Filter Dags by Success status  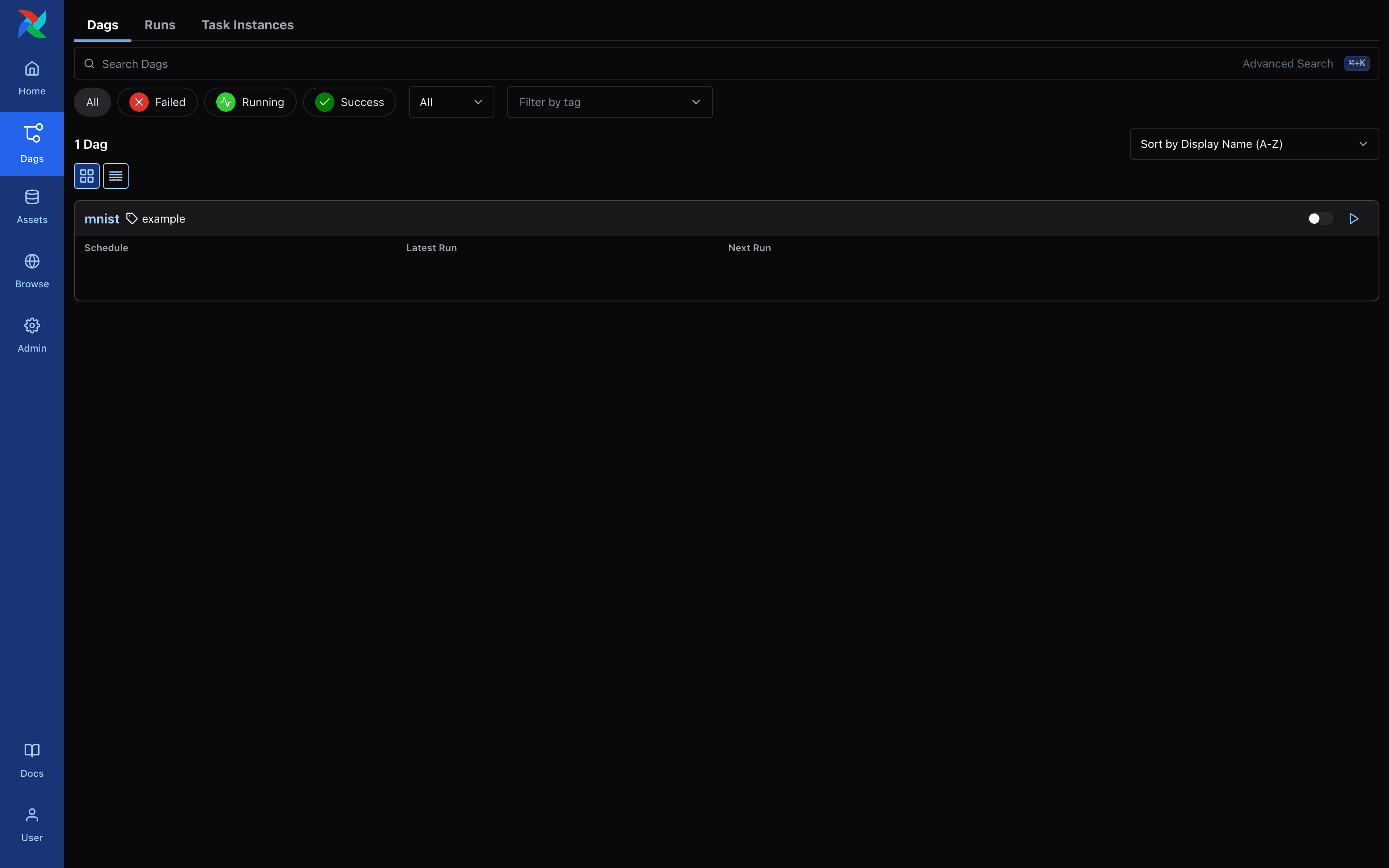click(x=350, y=102)
